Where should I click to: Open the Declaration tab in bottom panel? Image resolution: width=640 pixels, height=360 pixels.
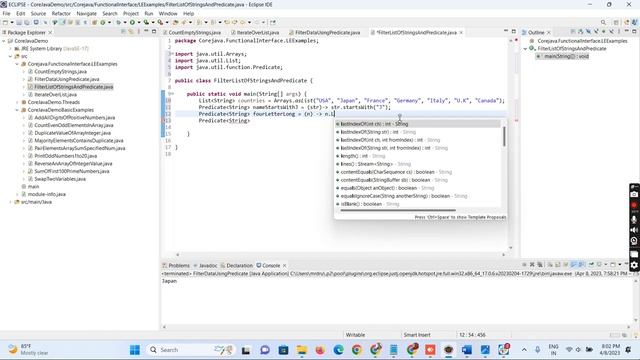tap(237, 265)
